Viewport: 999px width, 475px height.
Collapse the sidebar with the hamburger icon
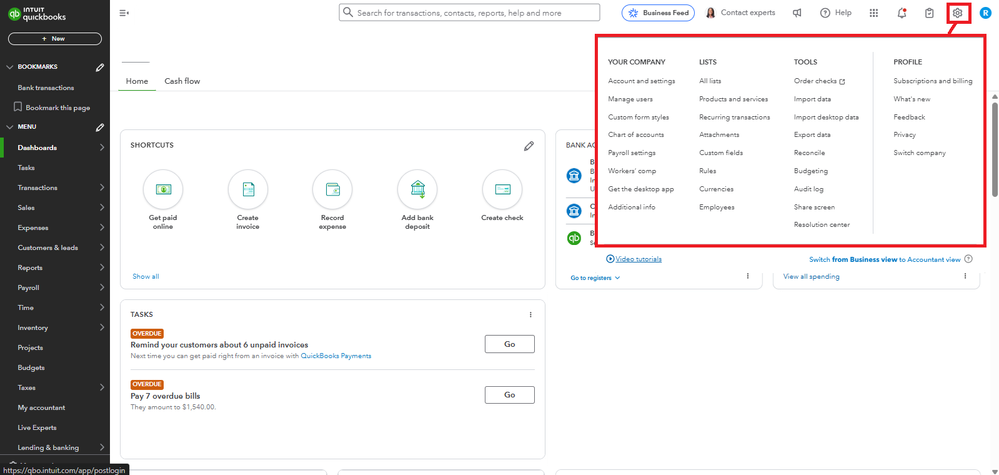tap(124, 13)
